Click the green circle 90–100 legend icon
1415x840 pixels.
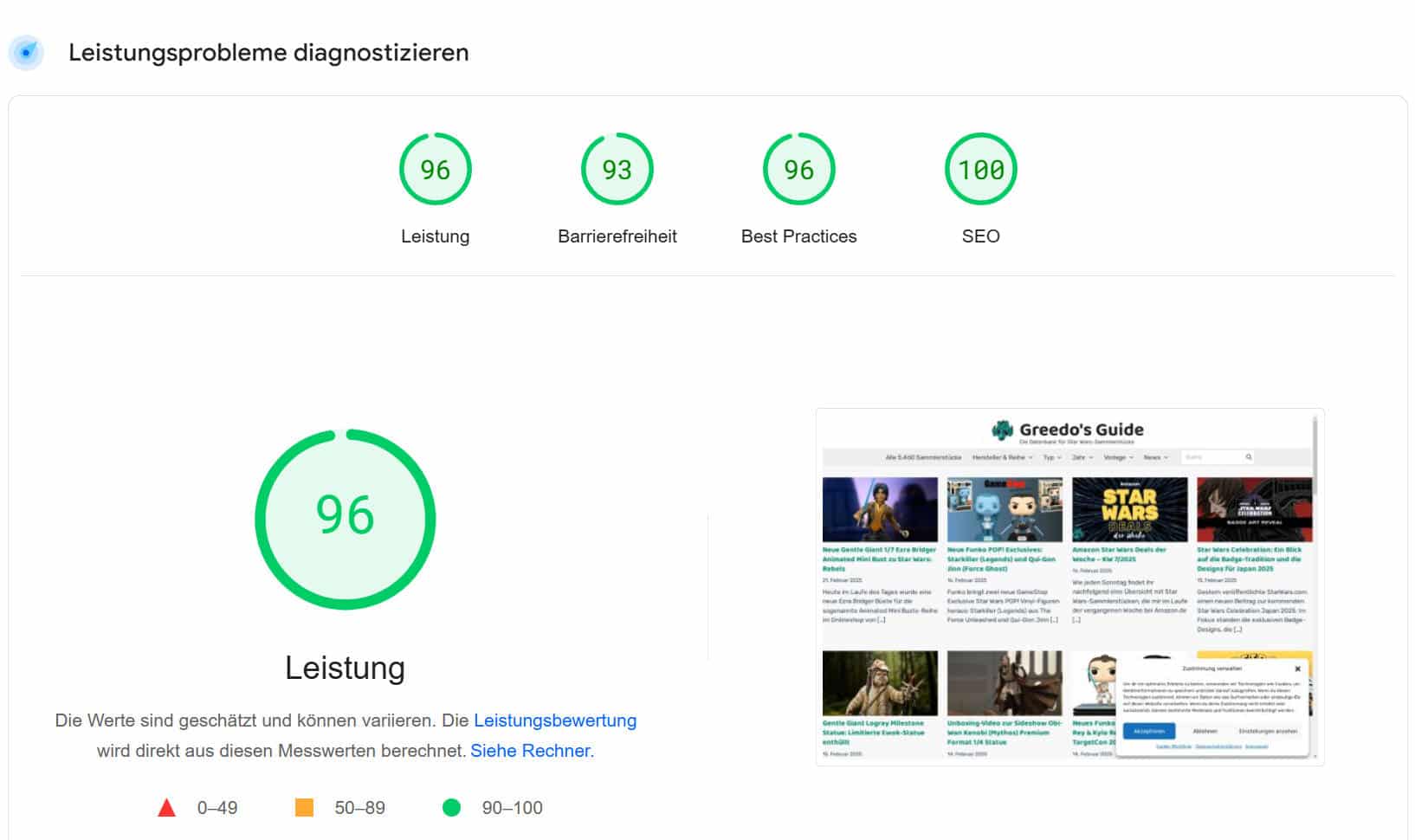click(451, 808)
